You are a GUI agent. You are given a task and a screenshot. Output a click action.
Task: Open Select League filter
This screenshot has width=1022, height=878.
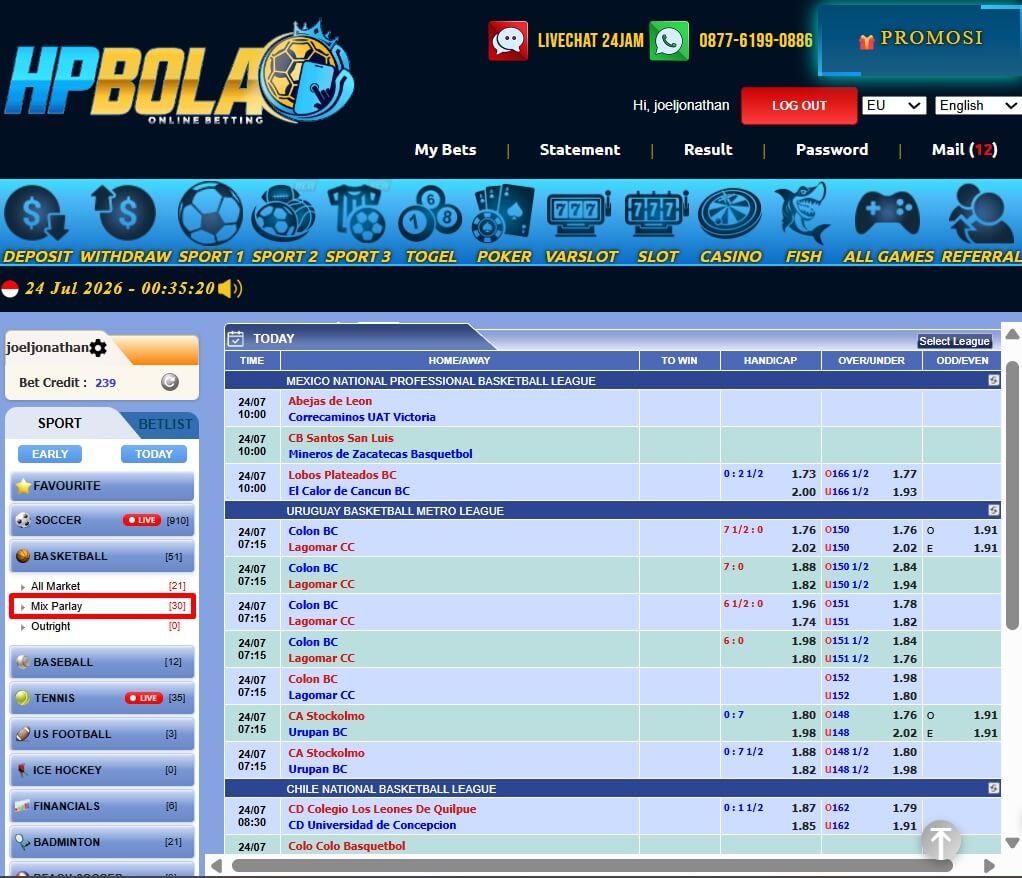[954, 341]
